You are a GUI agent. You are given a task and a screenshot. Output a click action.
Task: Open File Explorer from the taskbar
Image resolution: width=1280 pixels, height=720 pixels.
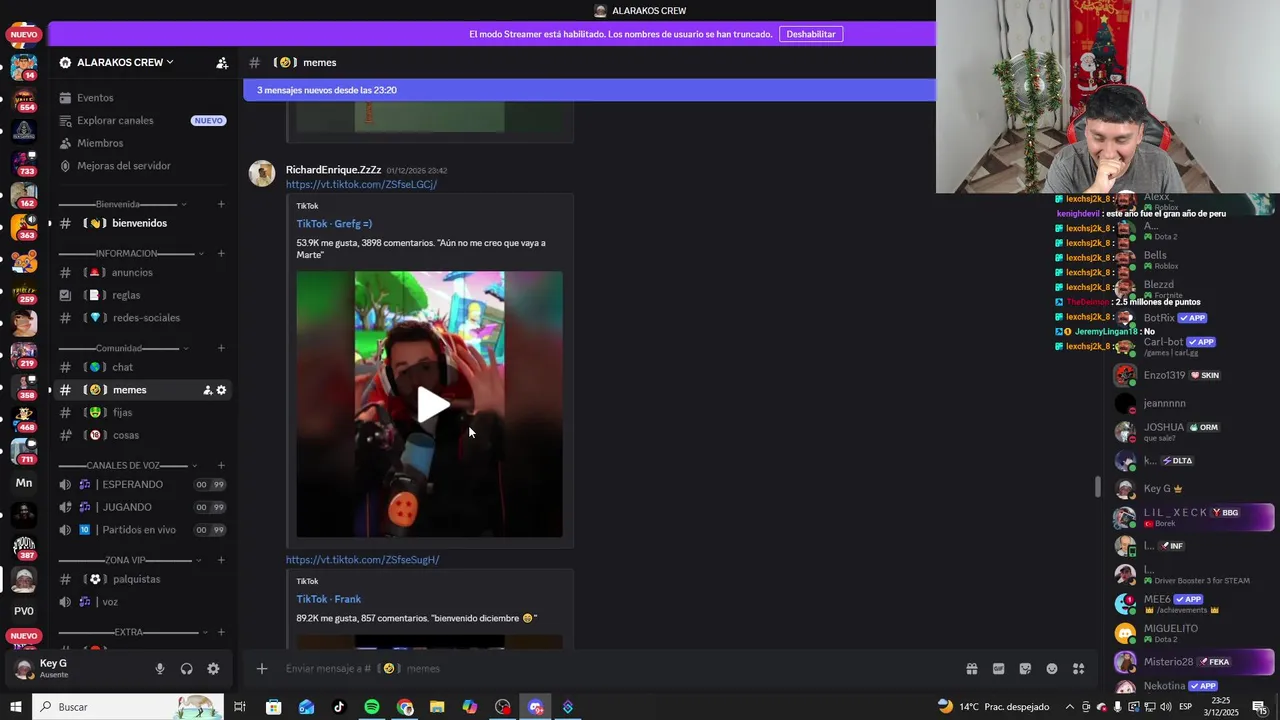pos(437,707)
